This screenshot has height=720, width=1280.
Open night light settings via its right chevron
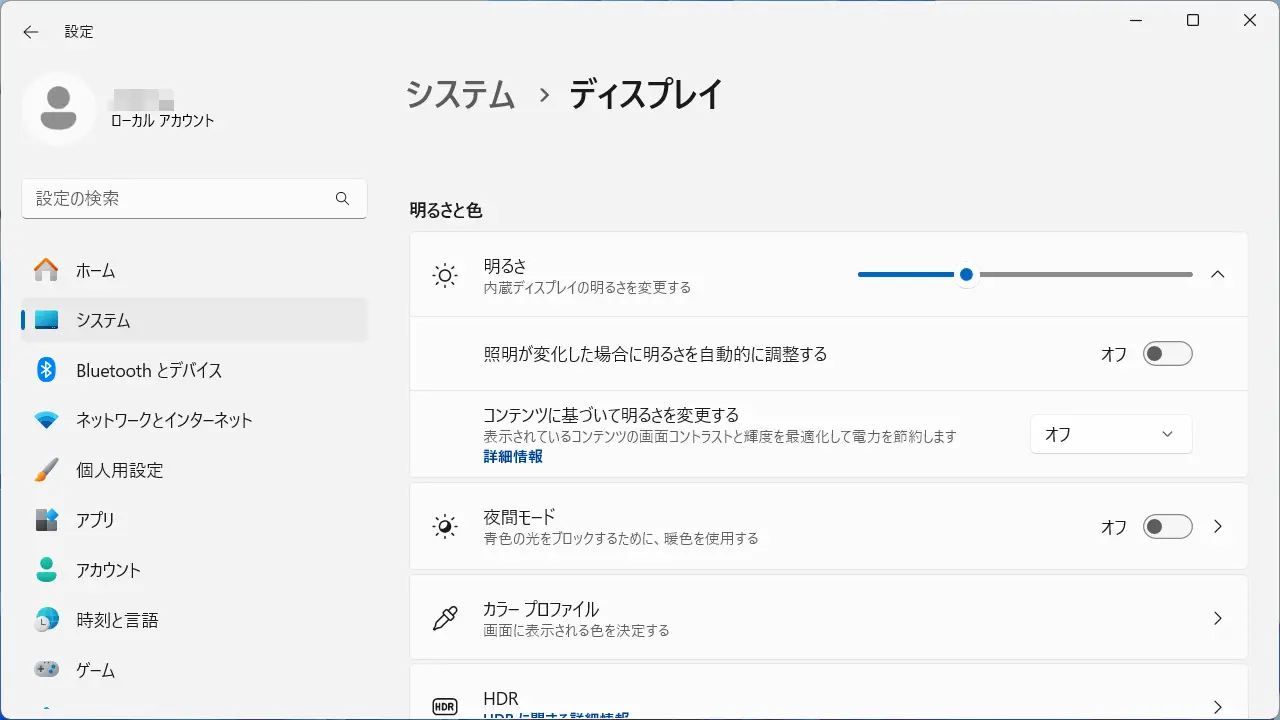click(x=1217, y=527)
